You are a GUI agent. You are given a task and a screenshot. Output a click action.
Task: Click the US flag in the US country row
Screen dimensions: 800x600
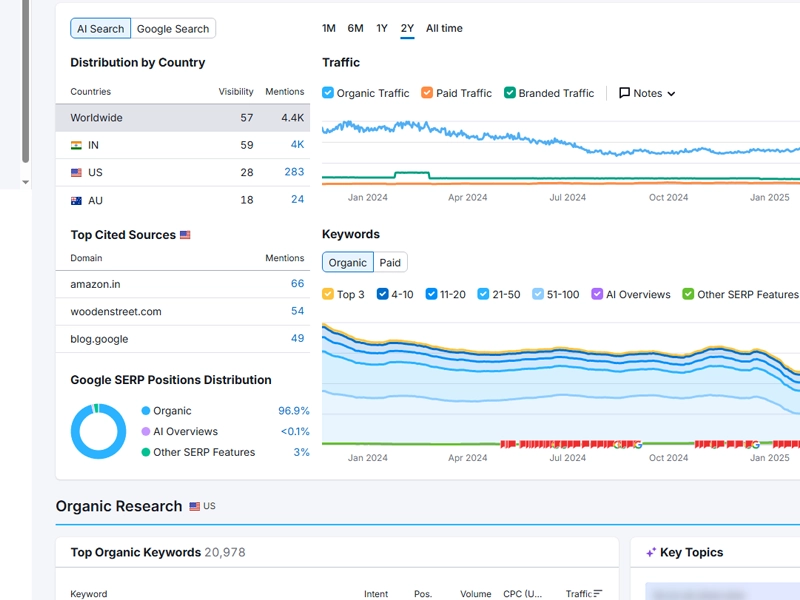pos(77,172)
